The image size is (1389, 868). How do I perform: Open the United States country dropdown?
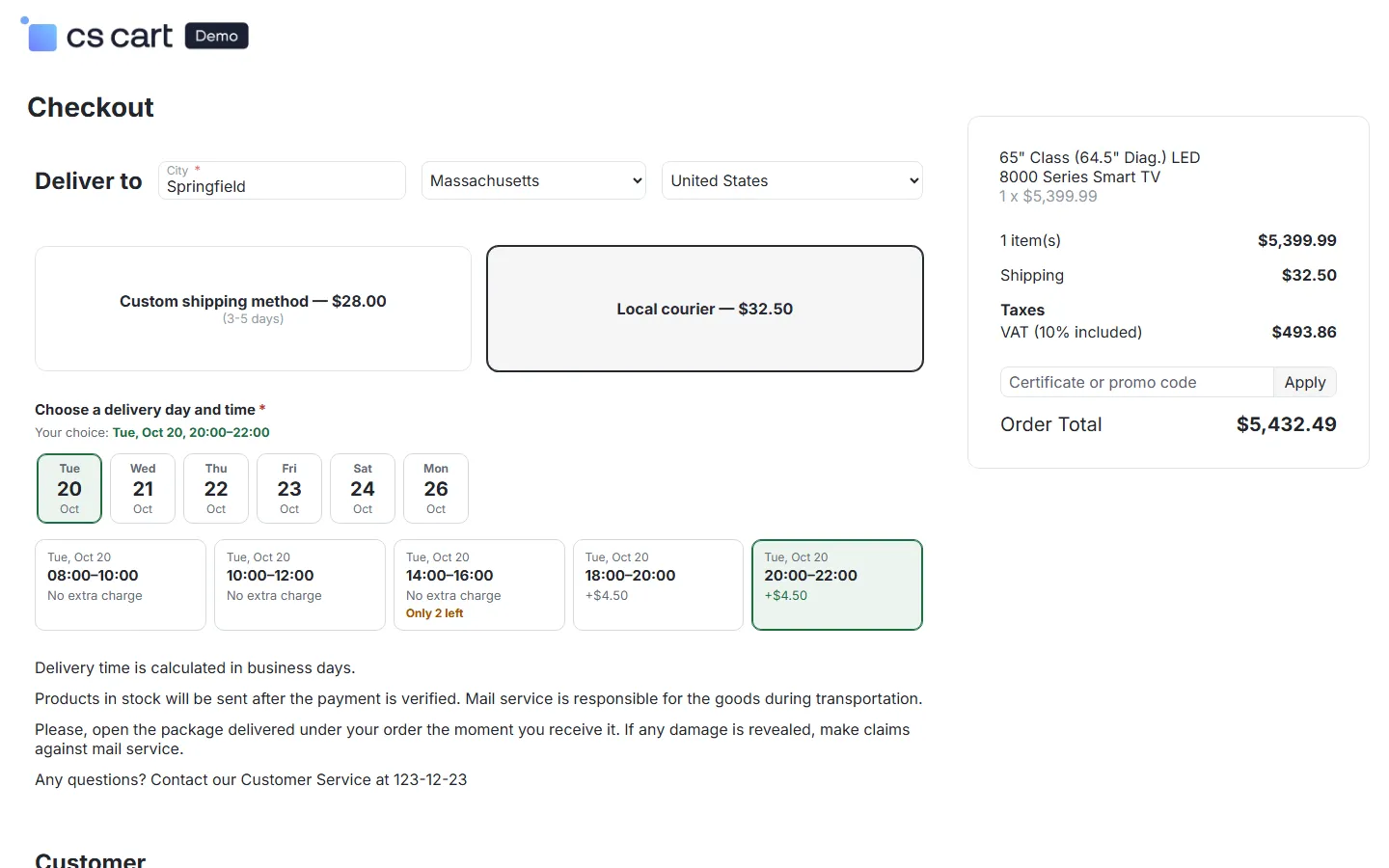pos(792,180)
